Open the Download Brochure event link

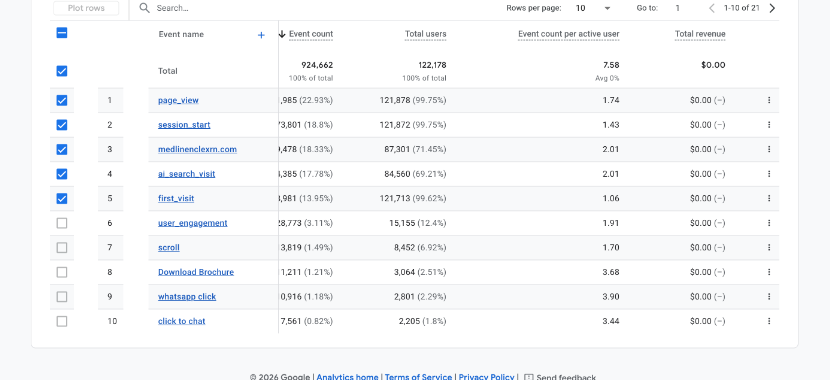[x=196, y=272]
